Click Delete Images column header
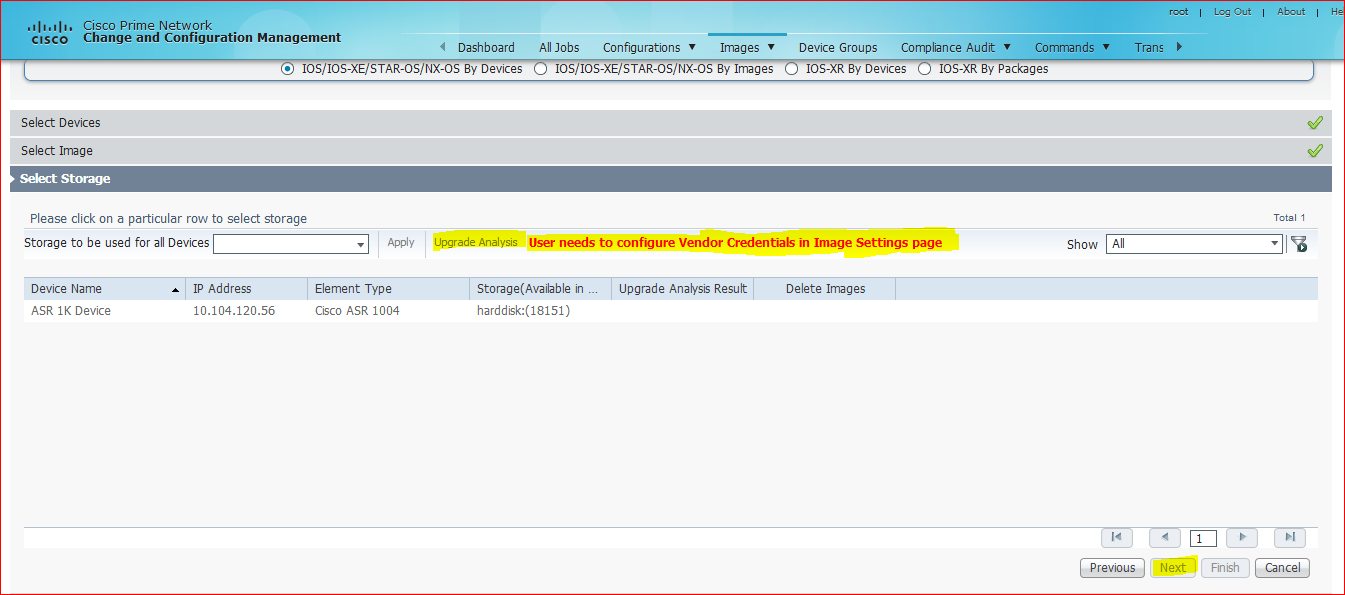This screenshot has width=1345, height=595. pos(825,289)
